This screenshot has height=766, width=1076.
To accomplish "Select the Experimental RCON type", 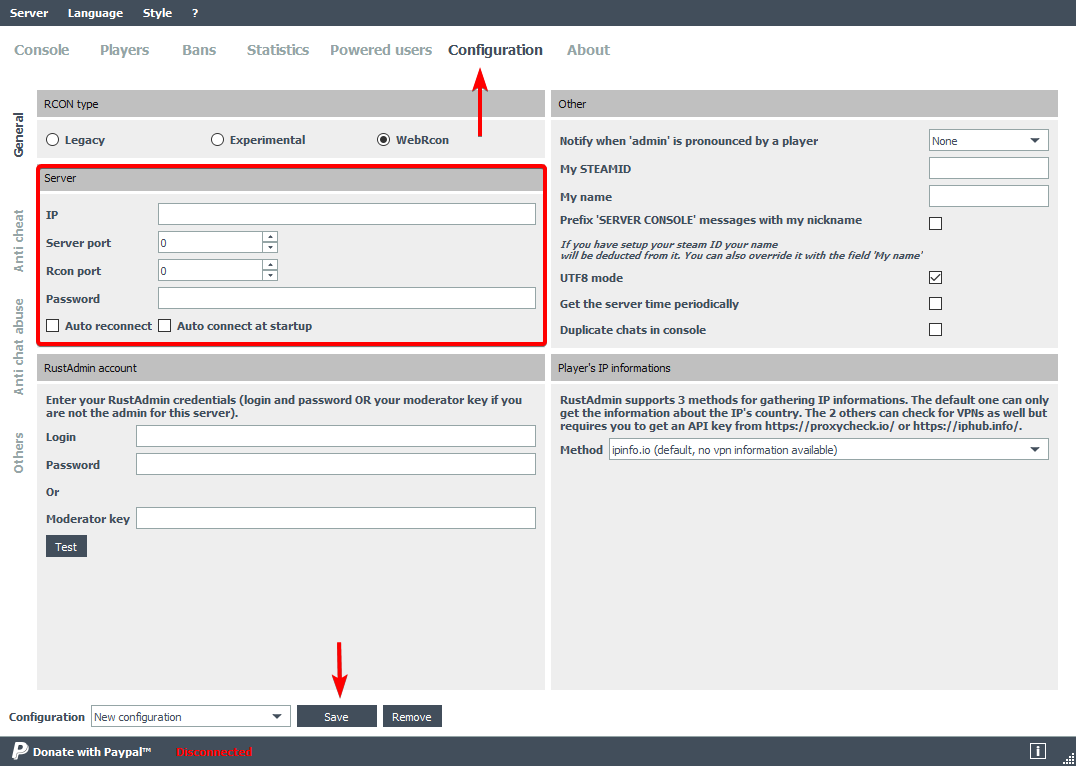I will pyautogui.click(x=217, y=140).
